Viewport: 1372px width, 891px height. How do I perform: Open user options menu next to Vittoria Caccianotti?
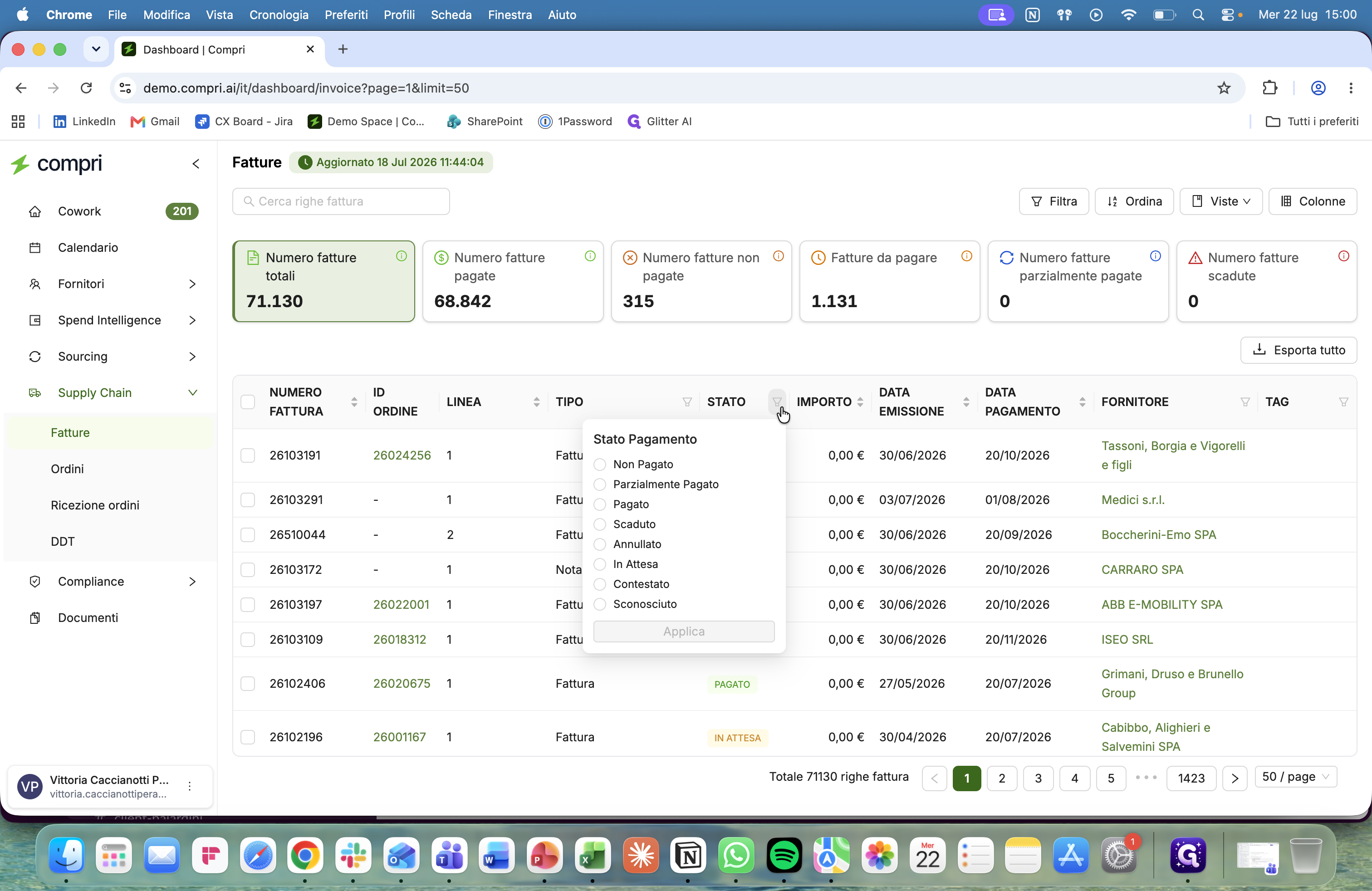pyautogui.click(x=190, y=786)
